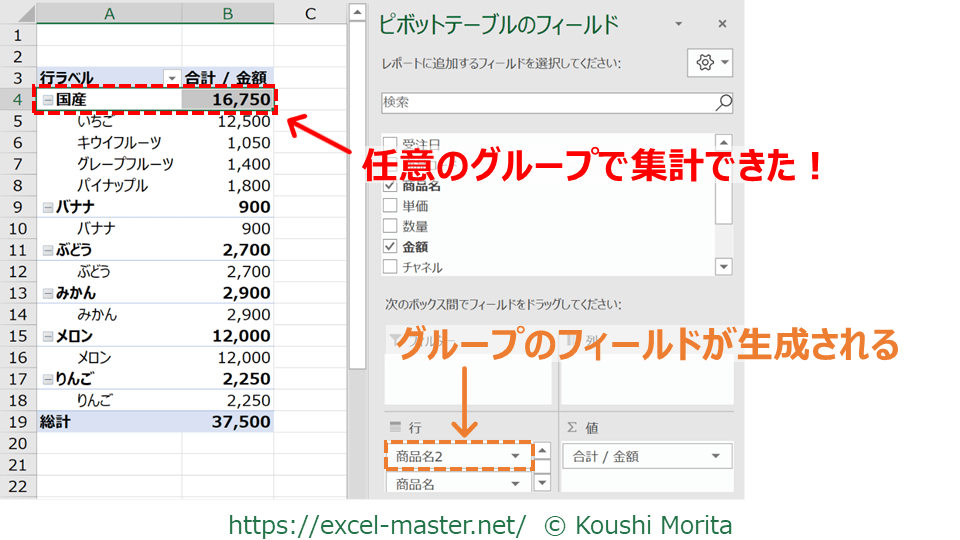Open the field list tools gear menu

pyautogui.click(x=711, y=63)
